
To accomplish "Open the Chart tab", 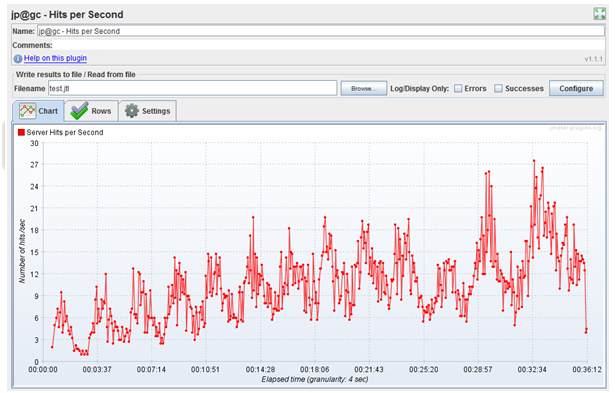I will click(x=38, y=111).
